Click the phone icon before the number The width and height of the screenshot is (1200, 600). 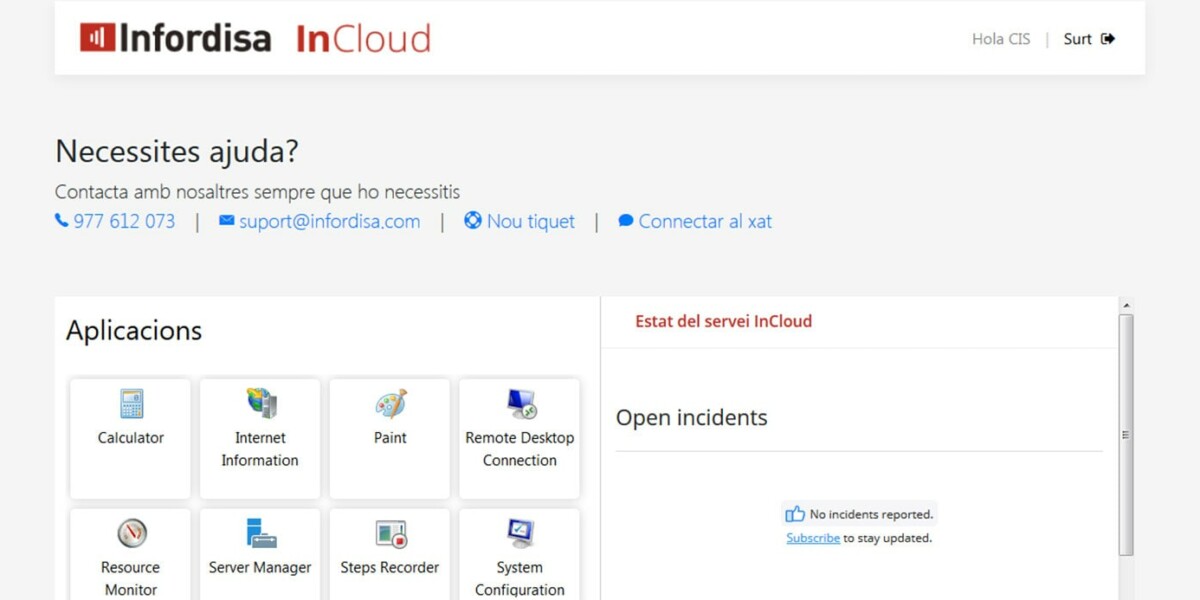61,220
